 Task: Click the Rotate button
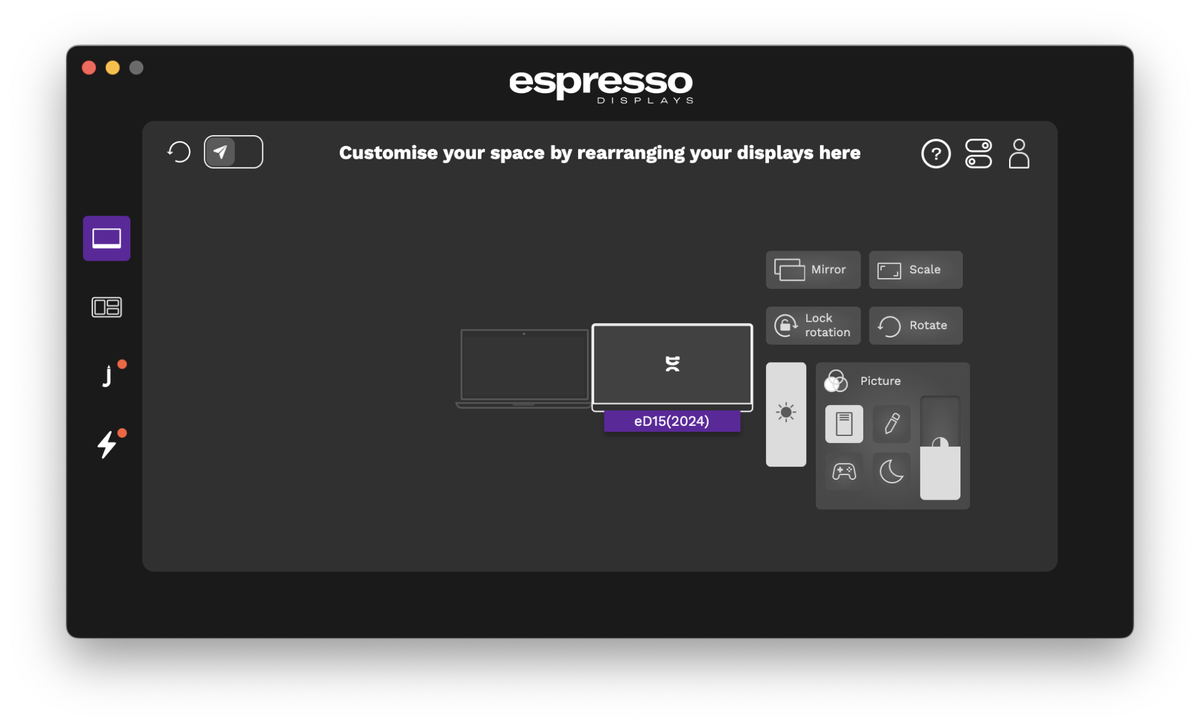915,325
